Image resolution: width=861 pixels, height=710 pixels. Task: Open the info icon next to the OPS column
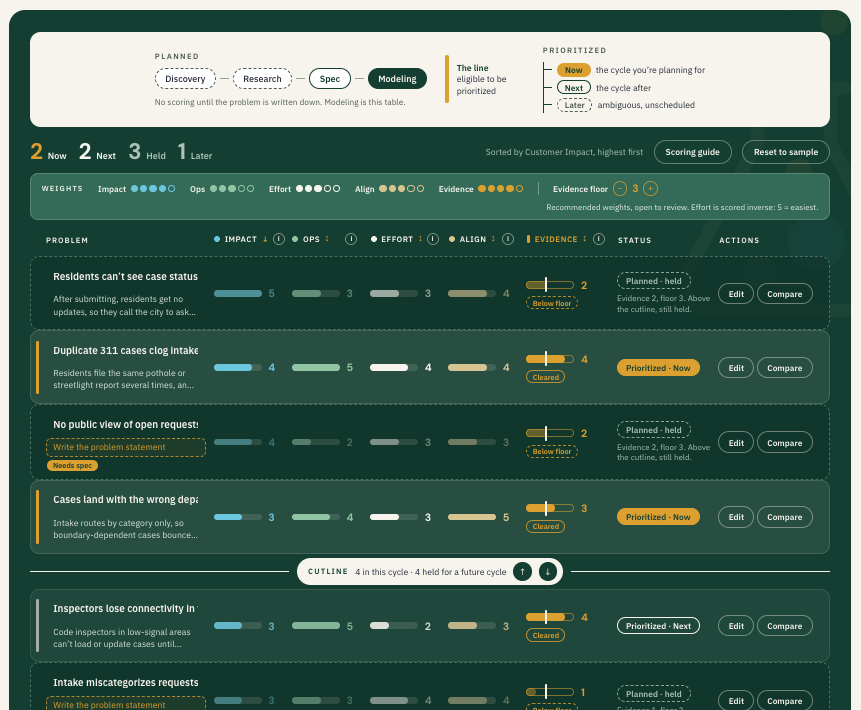tap(351, 239)
